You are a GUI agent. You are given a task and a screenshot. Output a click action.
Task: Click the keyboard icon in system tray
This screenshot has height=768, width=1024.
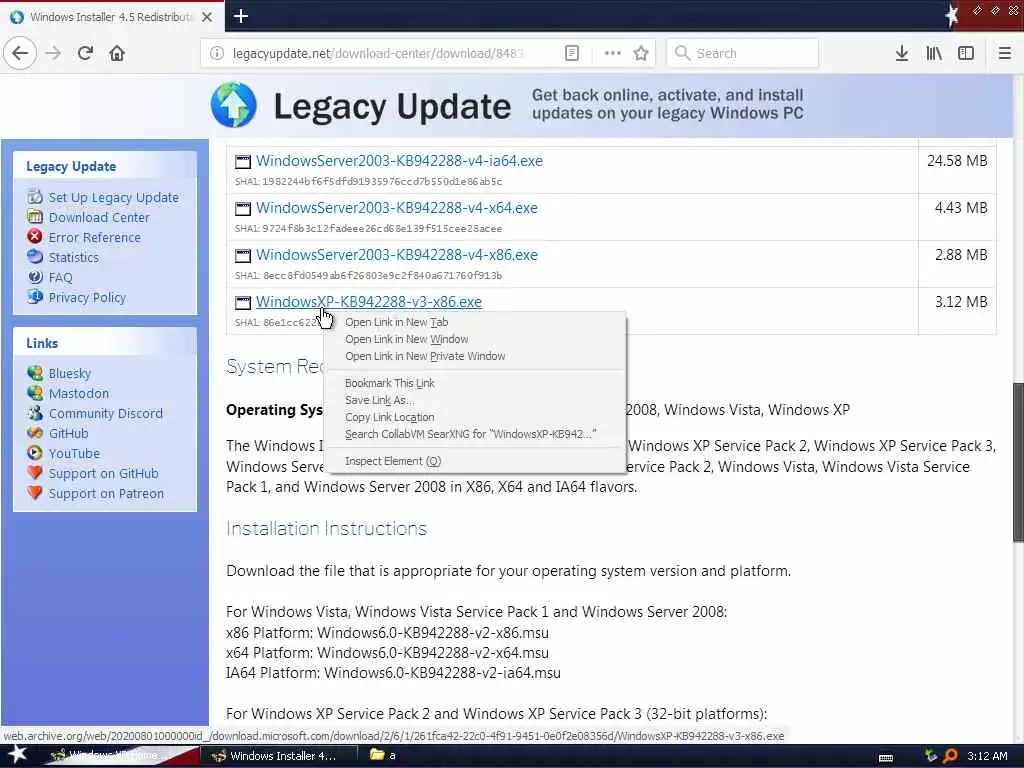(x=886, y=757)
